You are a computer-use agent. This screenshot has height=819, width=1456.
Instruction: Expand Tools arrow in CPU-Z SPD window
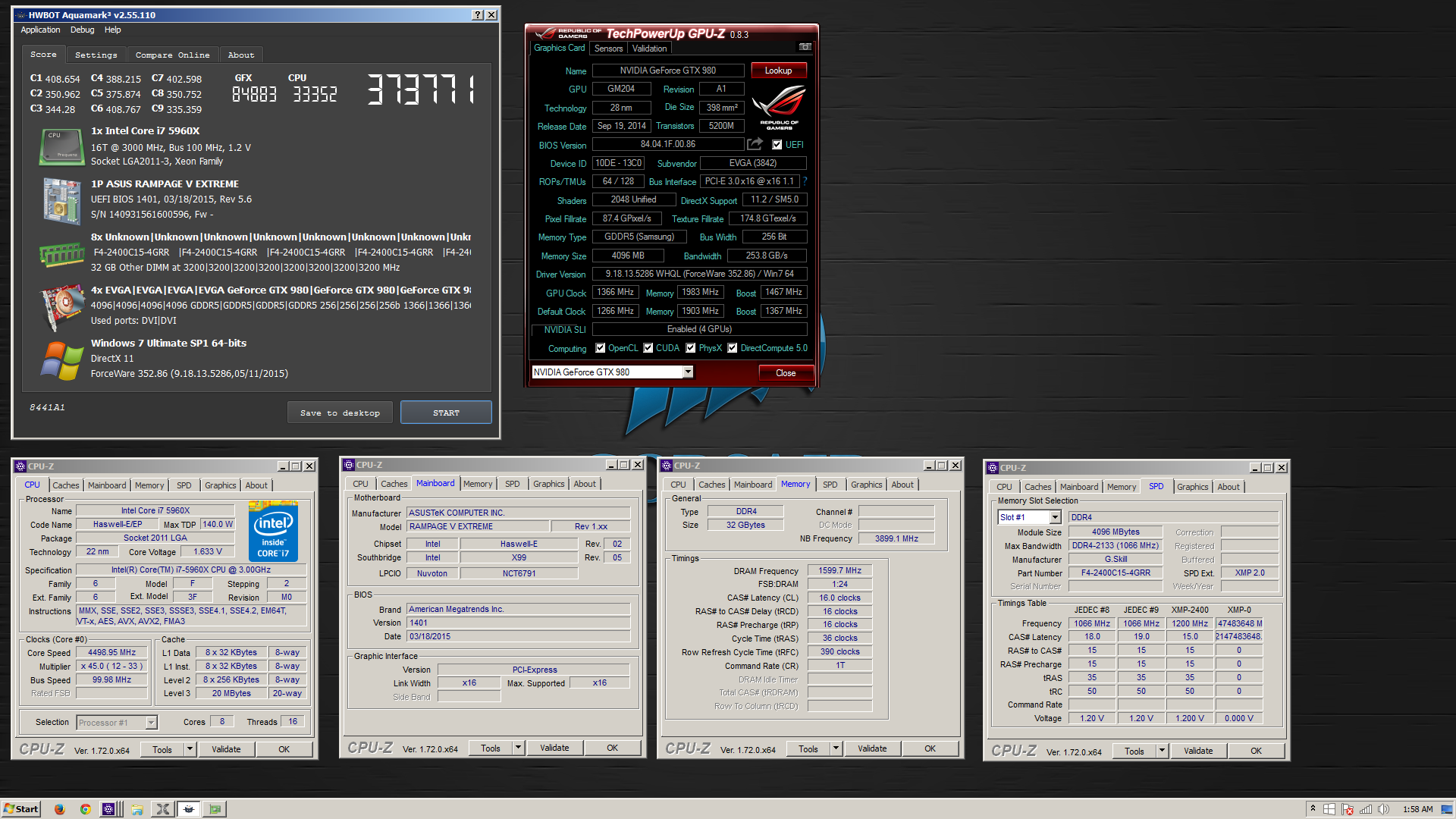tap(1162, 751)
